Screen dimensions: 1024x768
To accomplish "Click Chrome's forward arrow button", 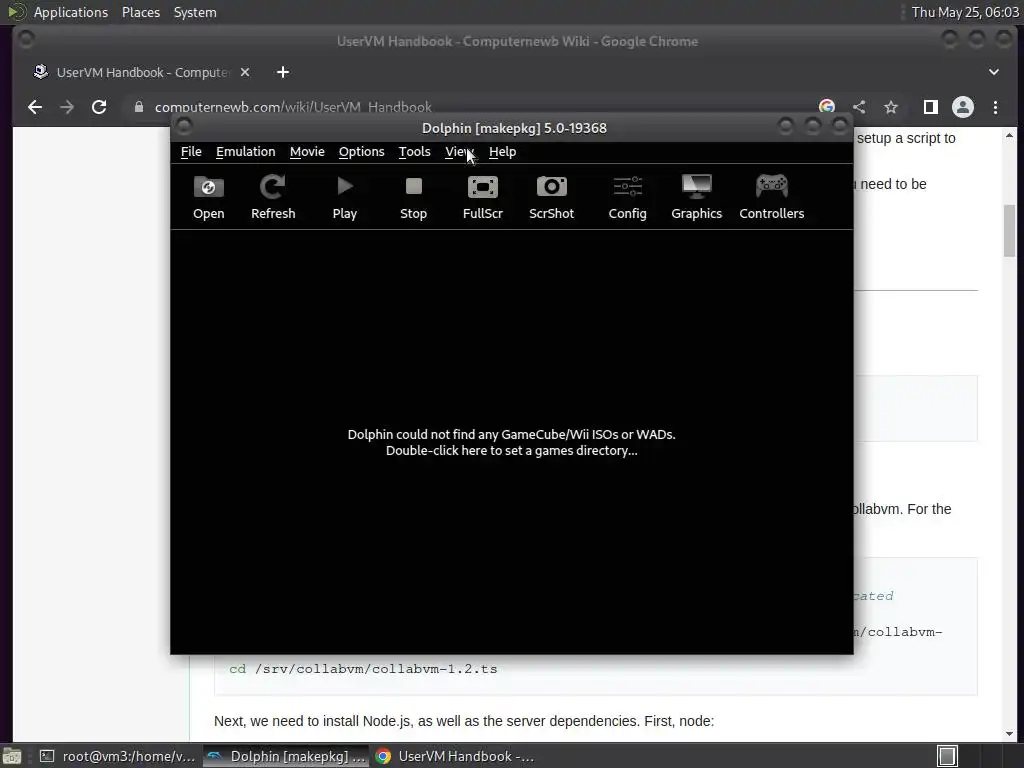I will pos(67,107).
